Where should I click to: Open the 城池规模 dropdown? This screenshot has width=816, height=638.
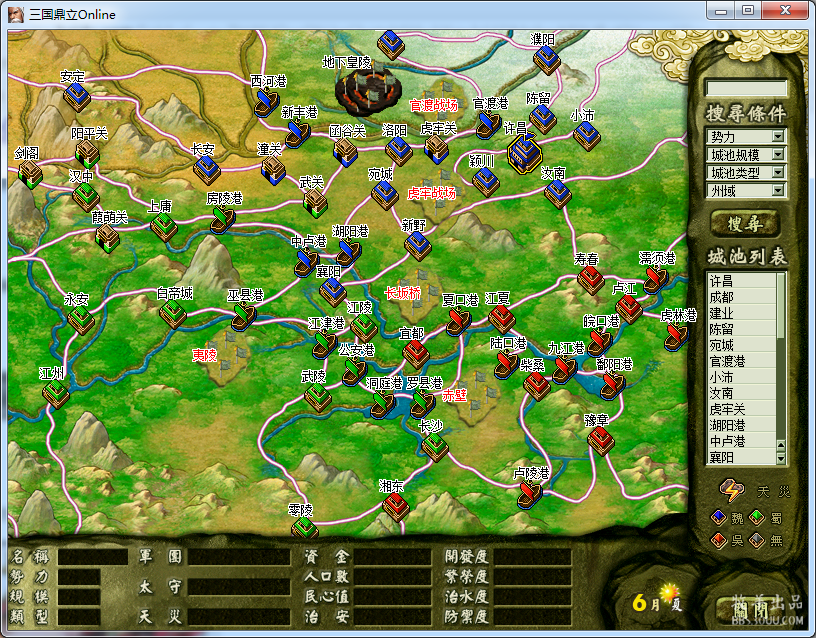coord(745,155)
